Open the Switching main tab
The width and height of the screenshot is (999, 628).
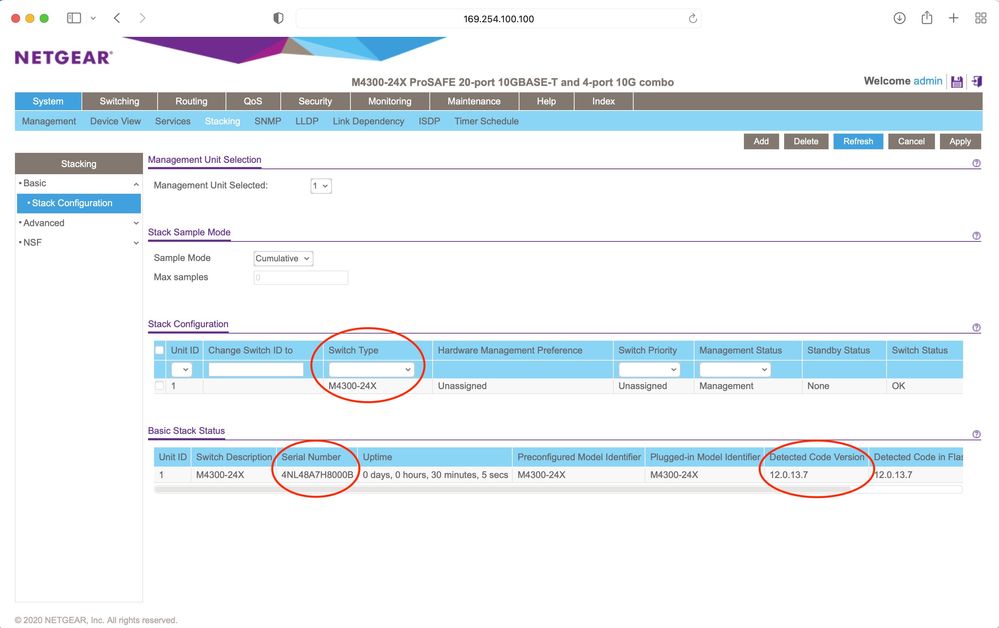pos(119,101)
